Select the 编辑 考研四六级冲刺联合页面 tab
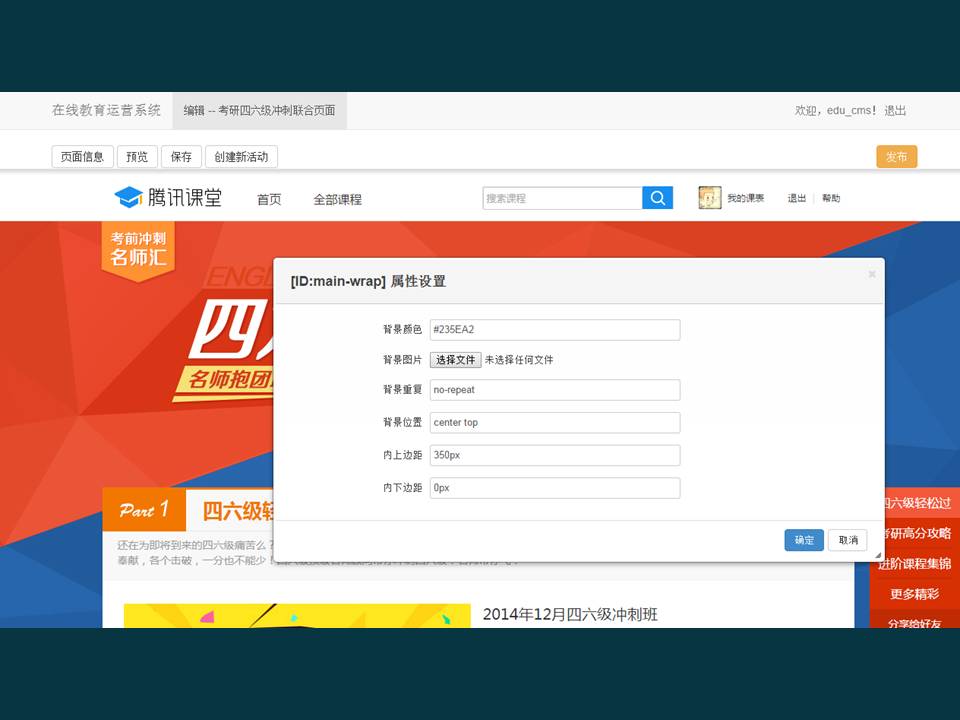Viewport: 960px width, 720px height. click(259, 111)
